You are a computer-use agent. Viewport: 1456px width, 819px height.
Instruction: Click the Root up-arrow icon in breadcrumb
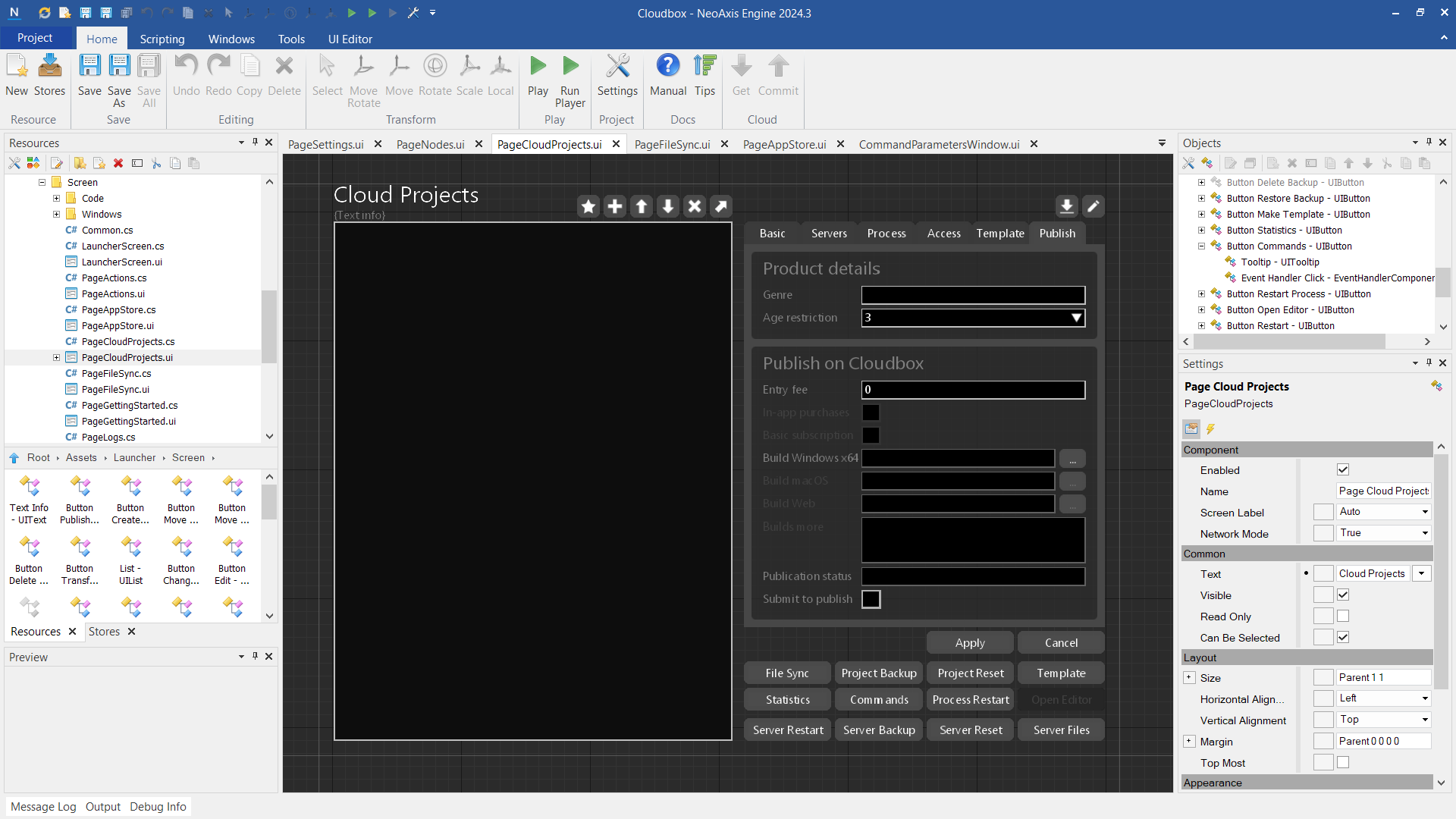[x=14, y=458]
